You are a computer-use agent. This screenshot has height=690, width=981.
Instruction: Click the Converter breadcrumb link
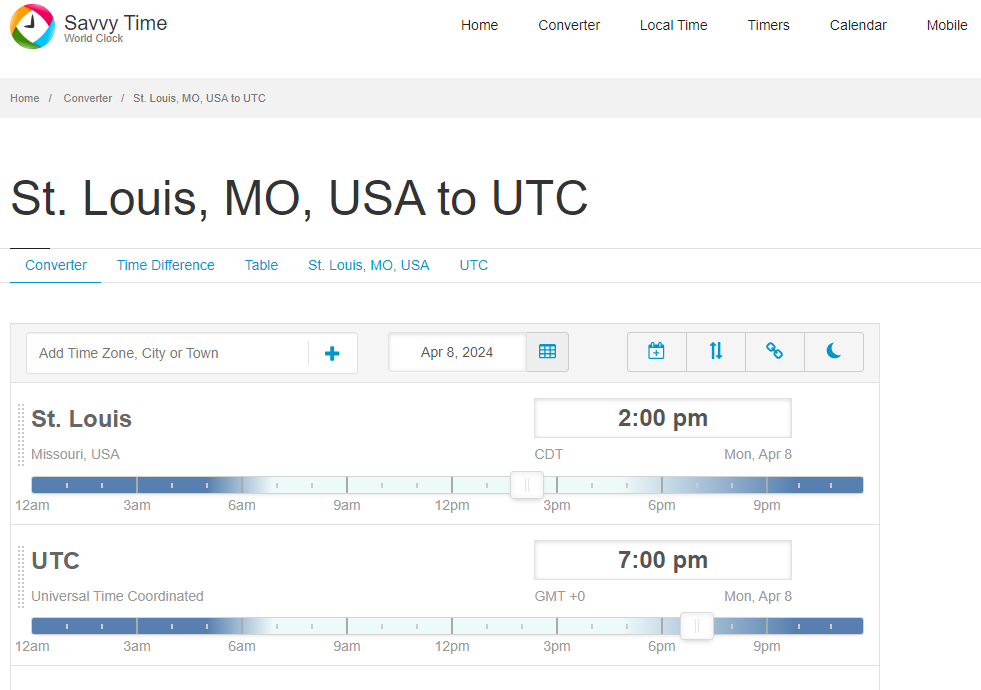[88, 98]
